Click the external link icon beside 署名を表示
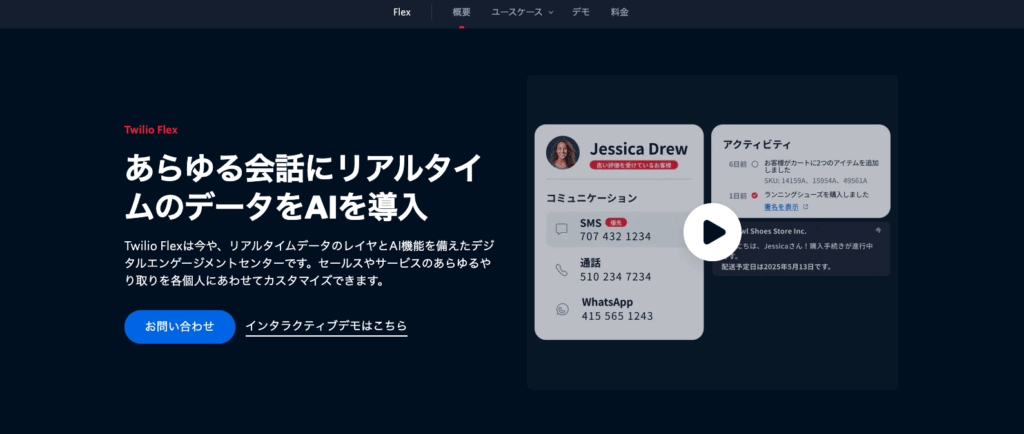Image resolution: width=1024 pixels, height=434 pixels. (x=804, y=207)
